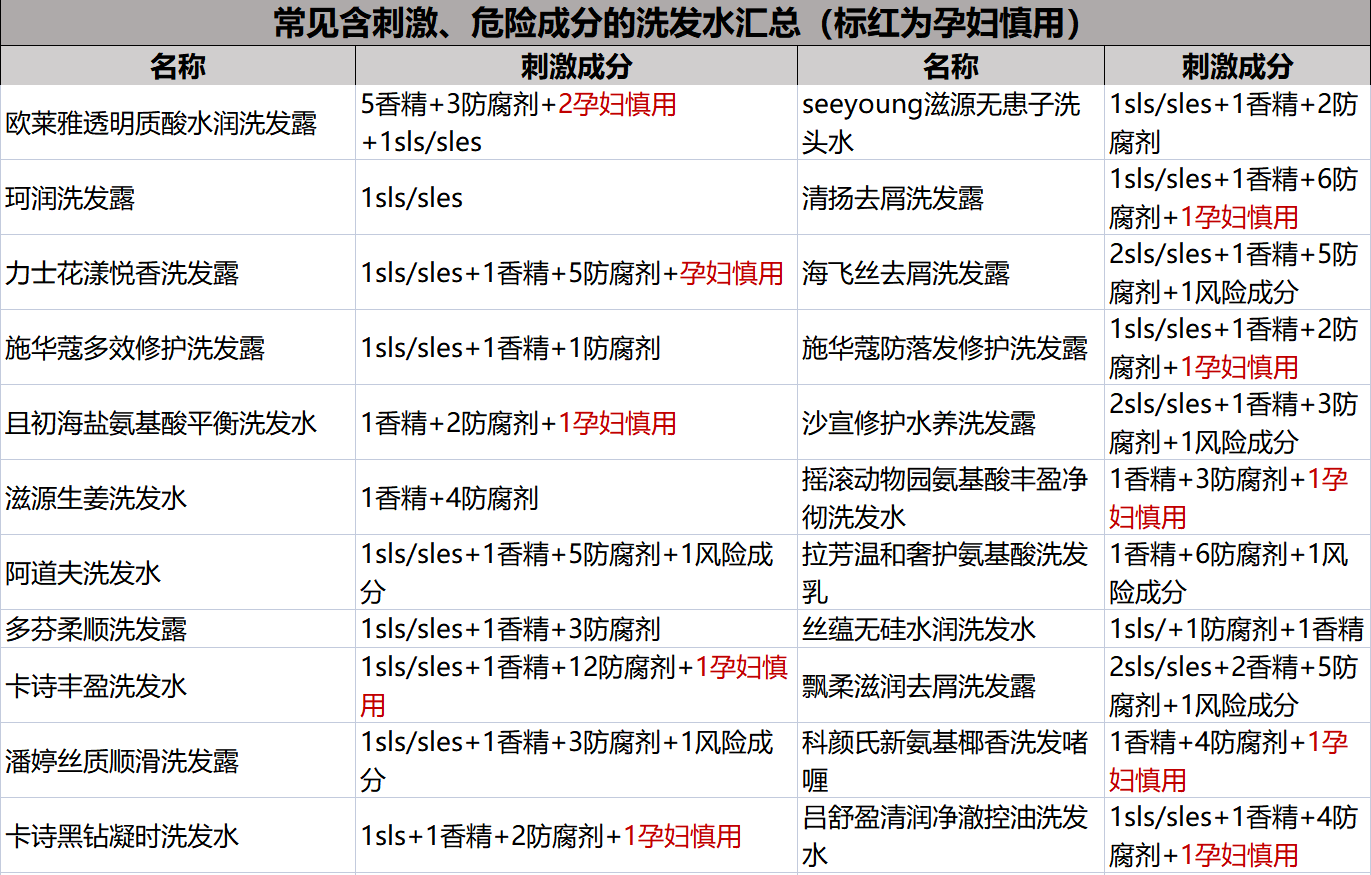
Task: Click the ingredients cell for 卡诗黑钻凝时洗发水
Action: coord(577,835)
